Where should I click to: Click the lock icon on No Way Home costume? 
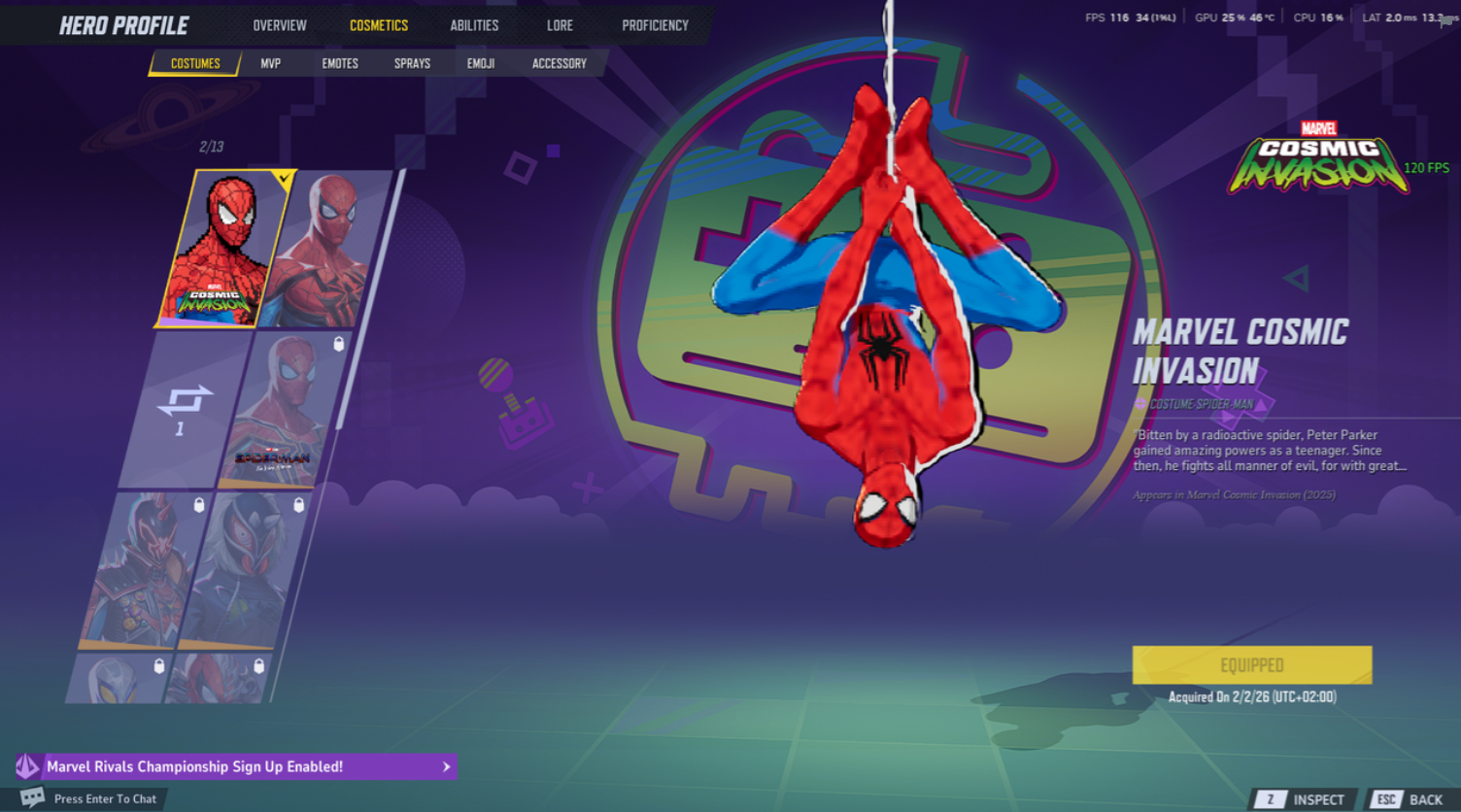click(x=339, y=344)
